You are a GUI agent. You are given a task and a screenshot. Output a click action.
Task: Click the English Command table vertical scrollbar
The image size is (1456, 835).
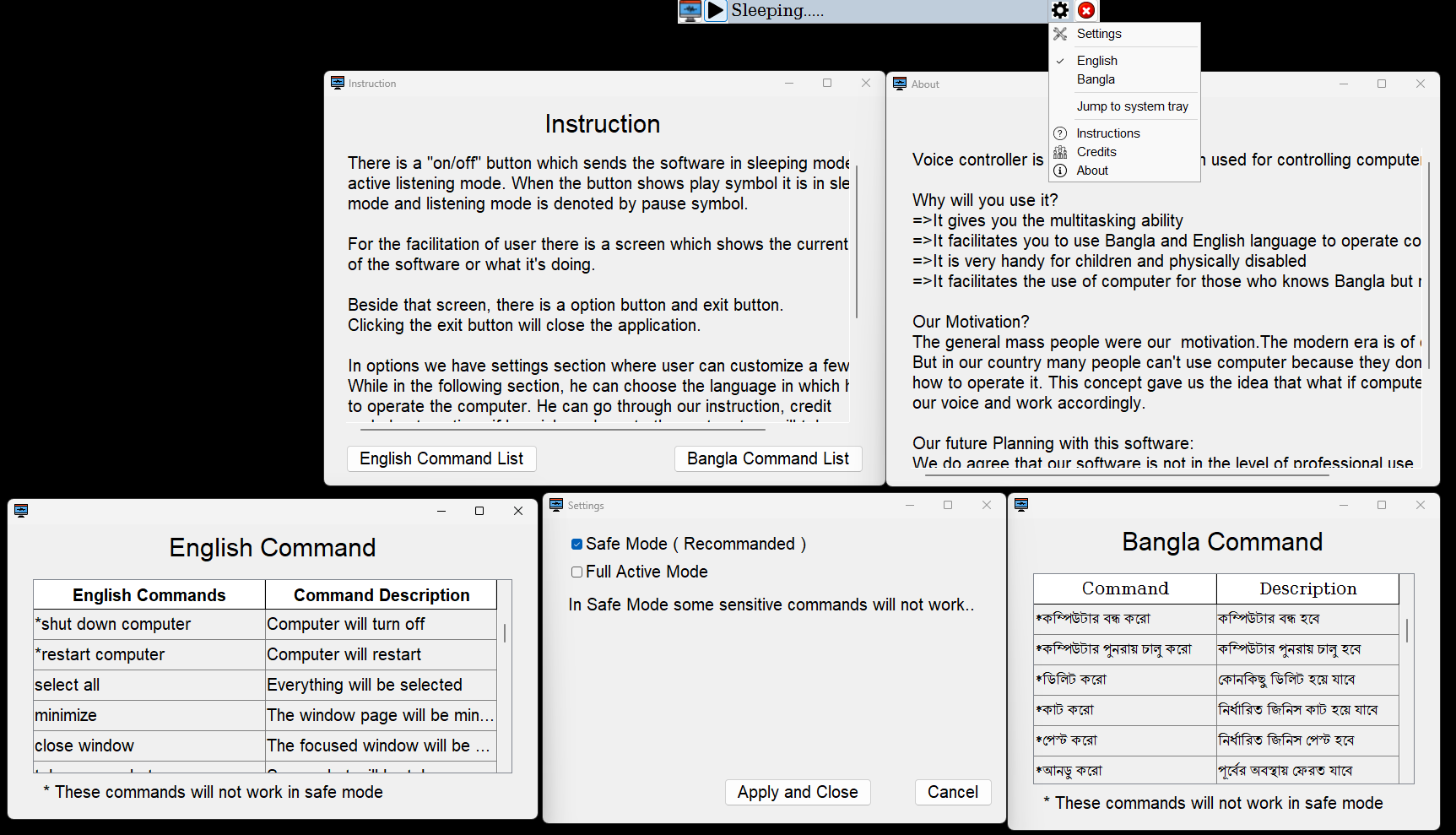click(505, 633)
